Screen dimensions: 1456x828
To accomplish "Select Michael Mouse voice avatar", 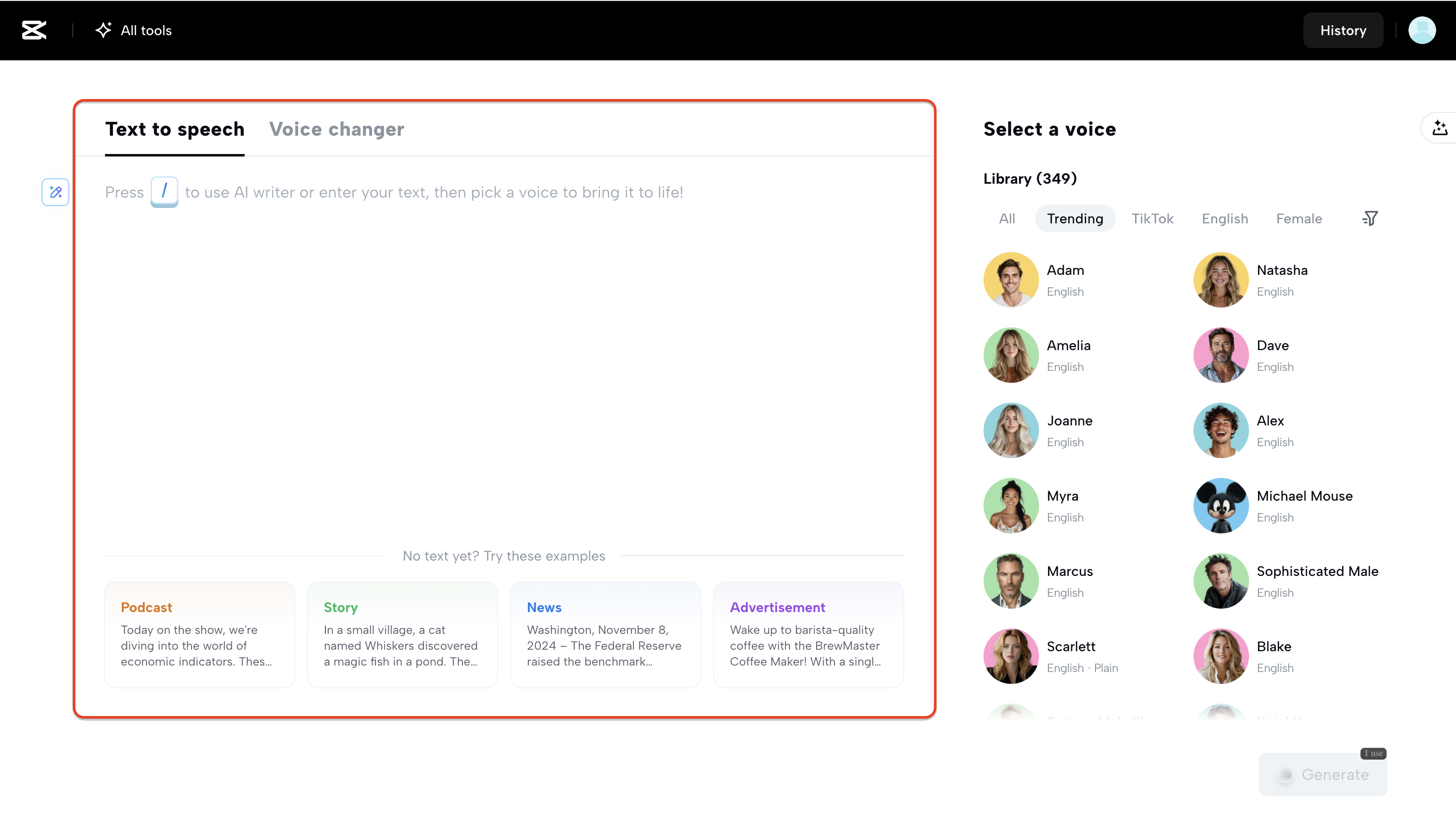I will [x=1221, y=506].
